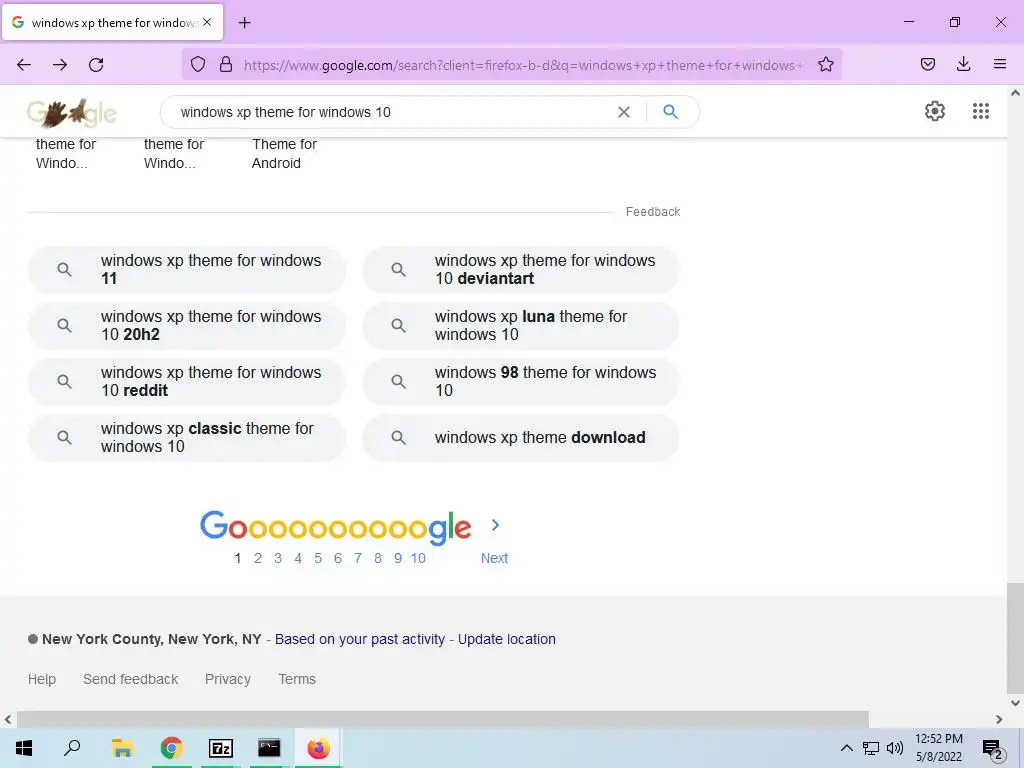This screenshot has height=768, width=1024.
Task: Open a new browser tab
Action: pos(244,23)
